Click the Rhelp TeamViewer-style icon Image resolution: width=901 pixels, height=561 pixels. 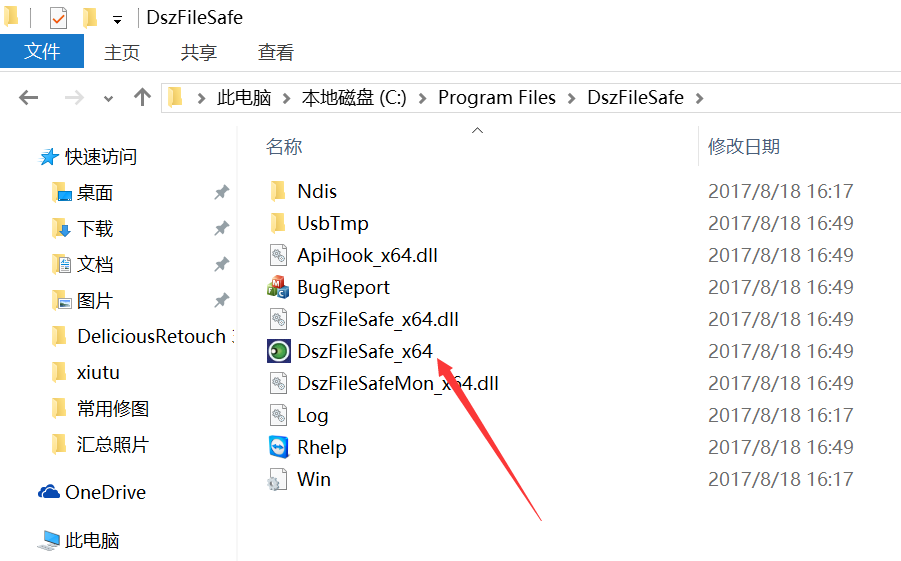pyautogui.click(x=278, y=447)
